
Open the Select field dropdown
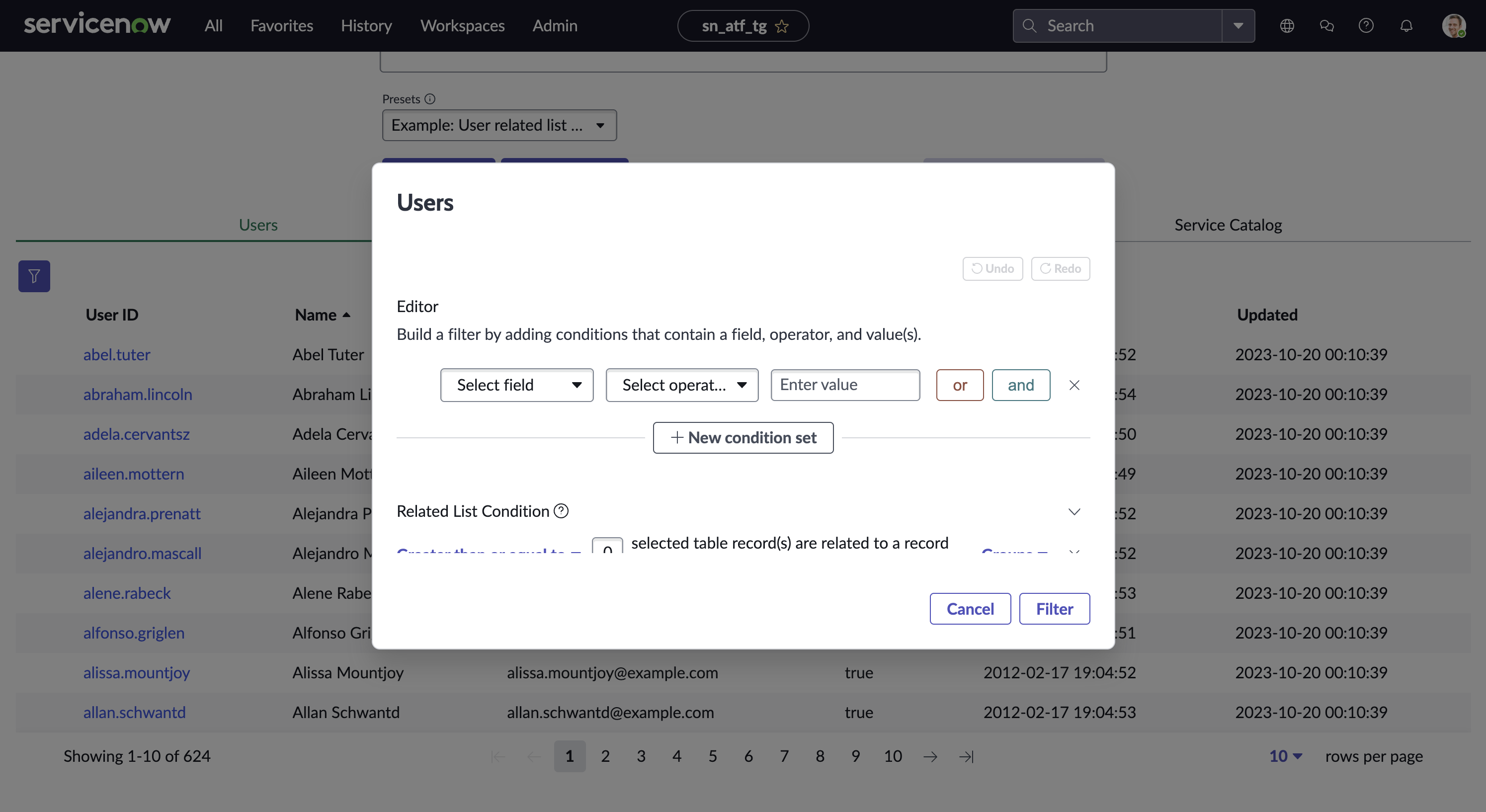click(x=517, y=385)
